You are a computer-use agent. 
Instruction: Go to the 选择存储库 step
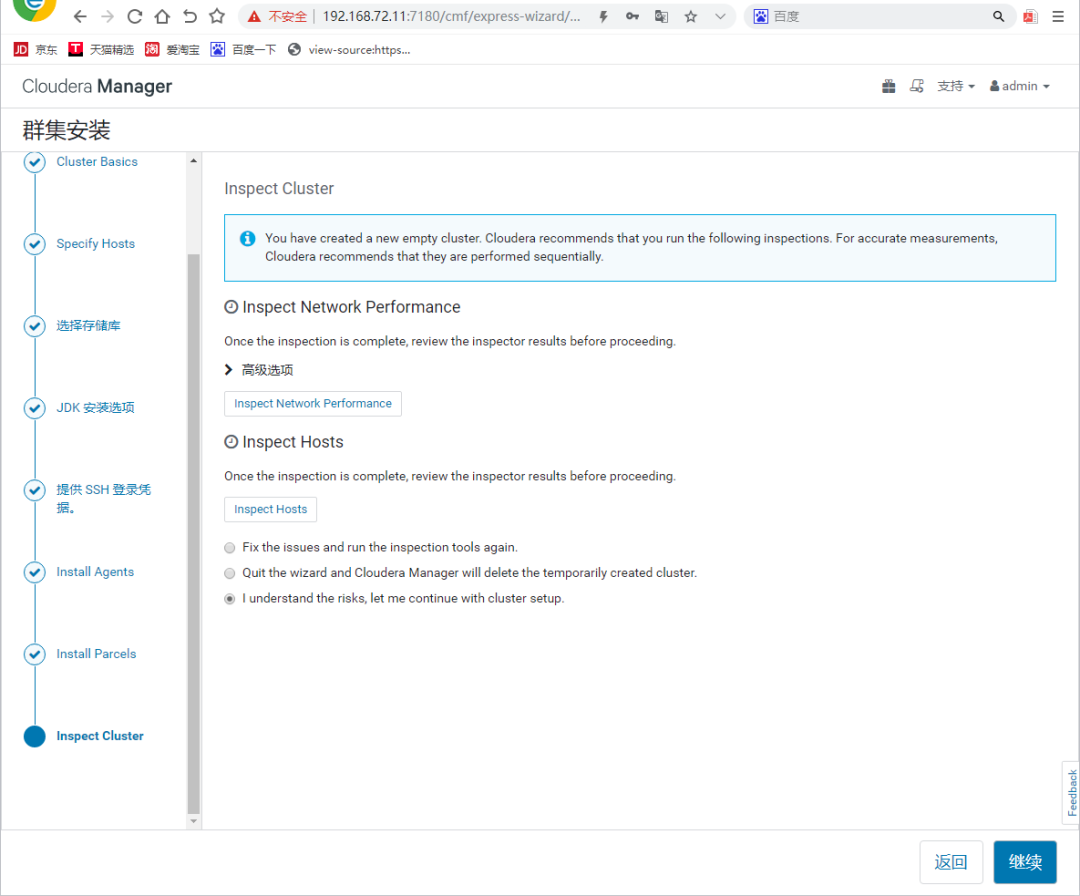[88, 326]
